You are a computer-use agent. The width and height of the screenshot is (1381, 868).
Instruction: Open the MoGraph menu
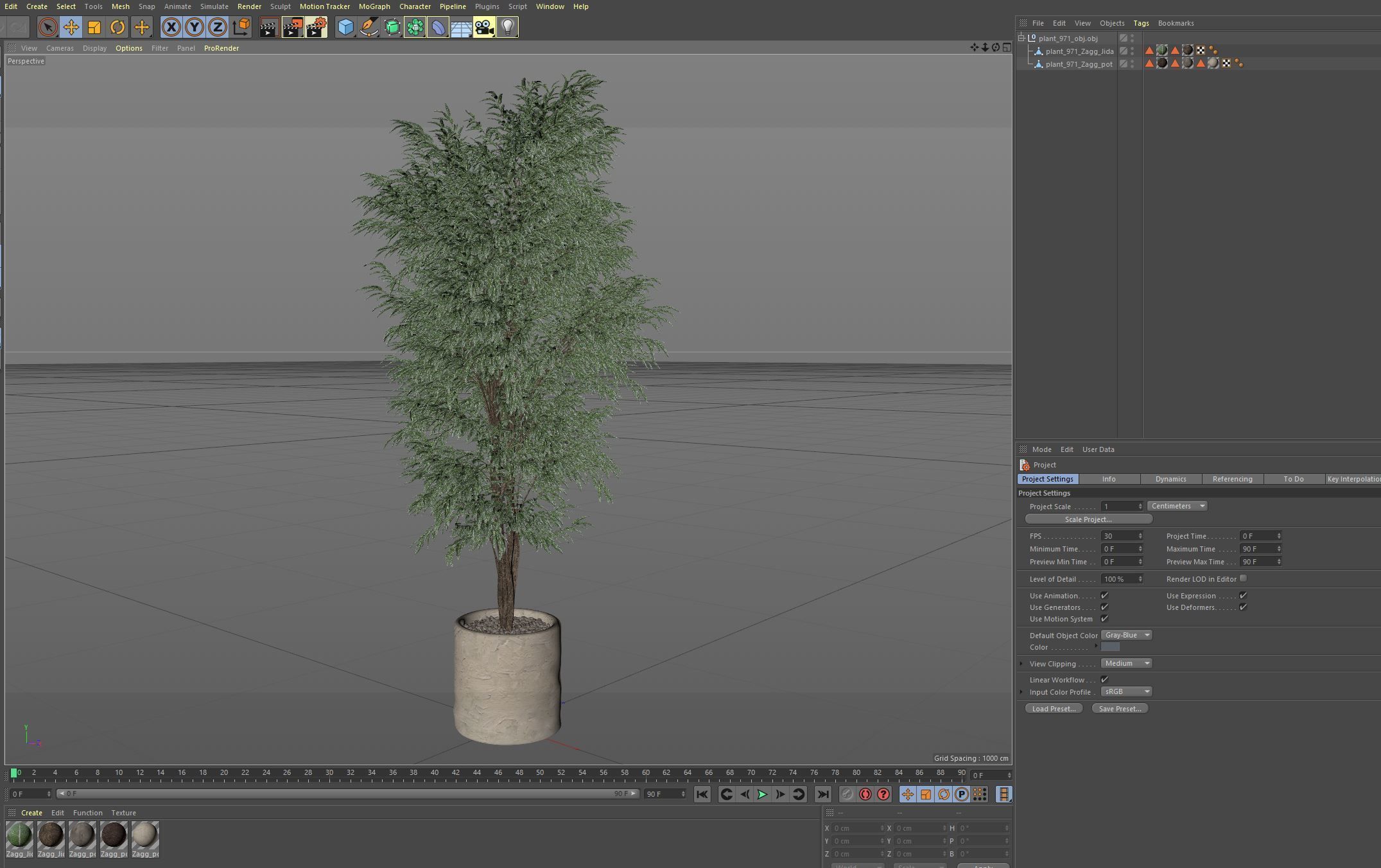[374, 6]
